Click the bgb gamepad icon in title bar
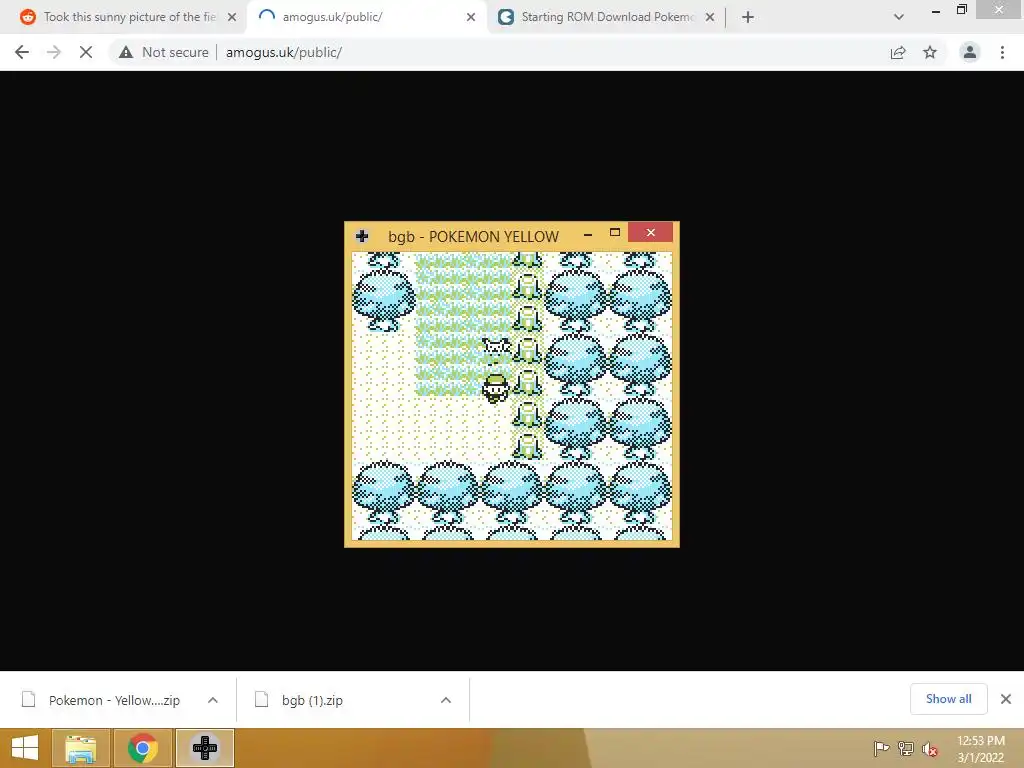This screenshot has width=1024, height=768. (362, 236)
